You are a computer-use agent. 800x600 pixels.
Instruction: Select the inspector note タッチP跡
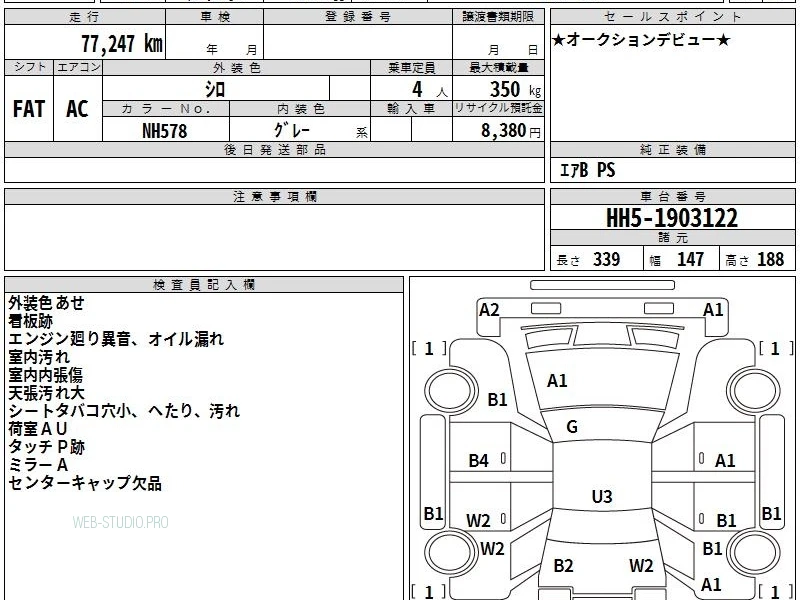[x=46, y=447]
